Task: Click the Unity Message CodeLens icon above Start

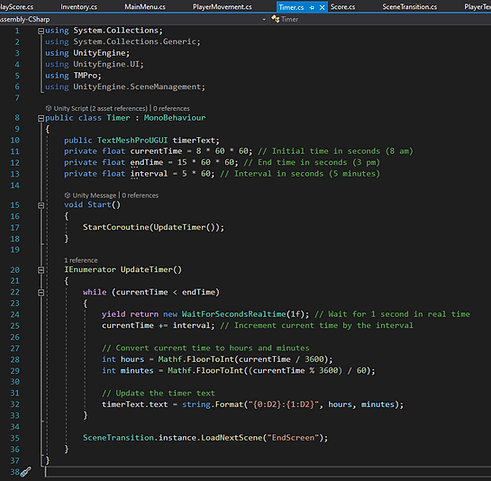Action: click(x=67, y=195)
